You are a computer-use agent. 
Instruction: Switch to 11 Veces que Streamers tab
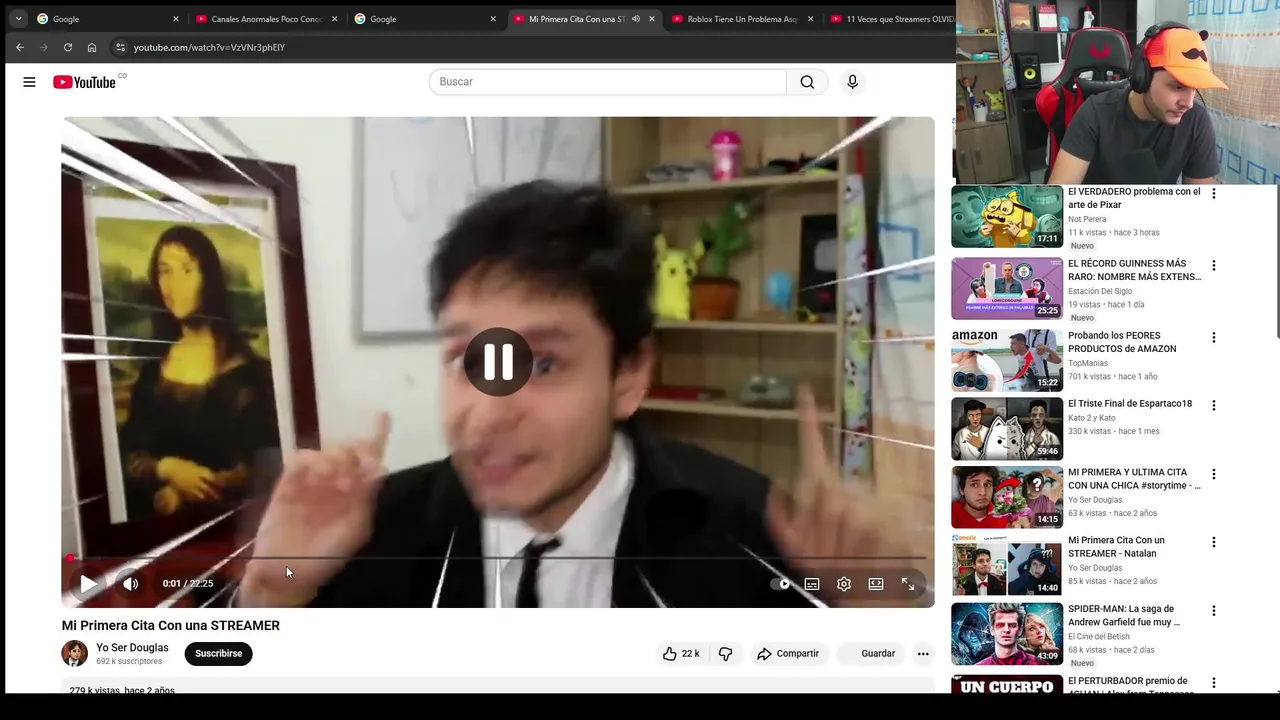[x=890, y=19]
